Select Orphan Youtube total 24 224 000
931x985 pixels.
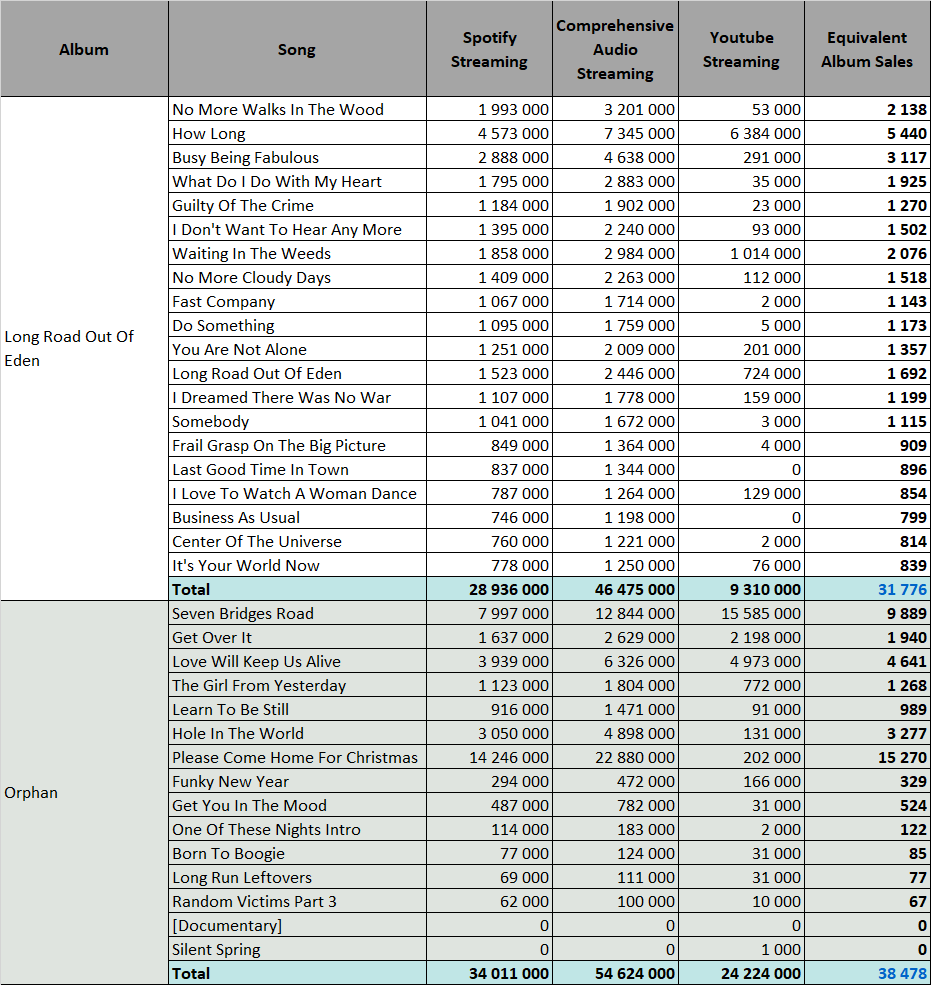741,973
